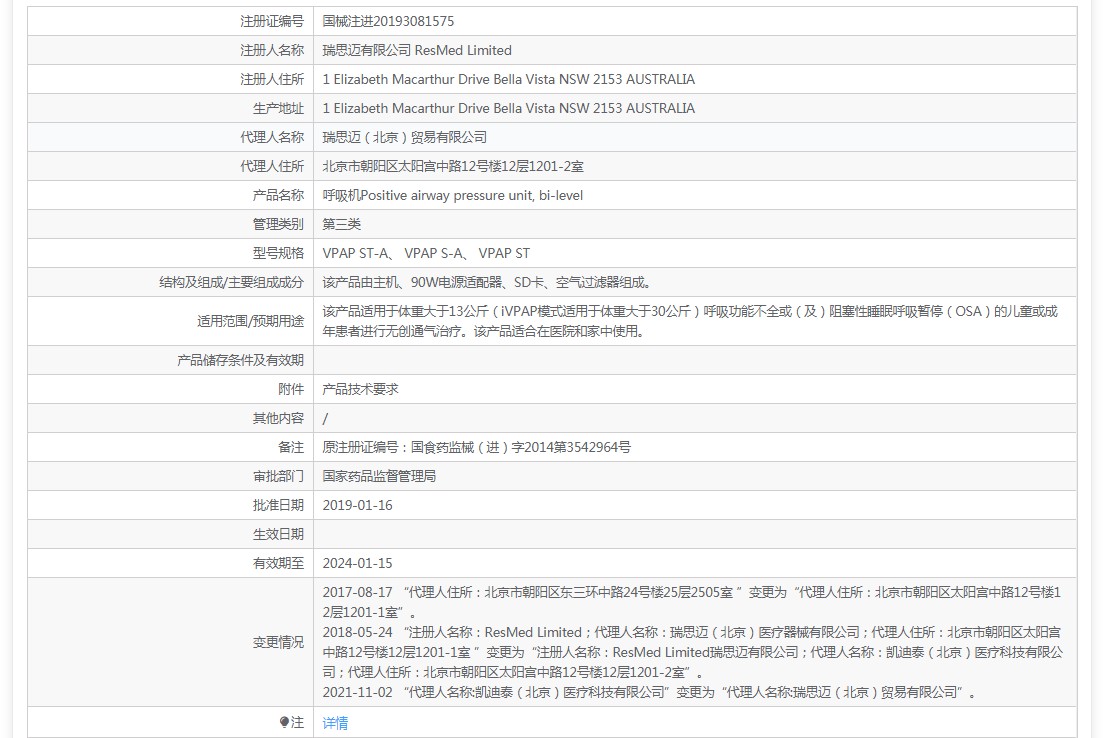The height and width of the screenshot is (738, 1110).
Task: Select remark 原注册证编号：国食药监械（进）字2014第3542964号
Action: click(x=476, y=447)
